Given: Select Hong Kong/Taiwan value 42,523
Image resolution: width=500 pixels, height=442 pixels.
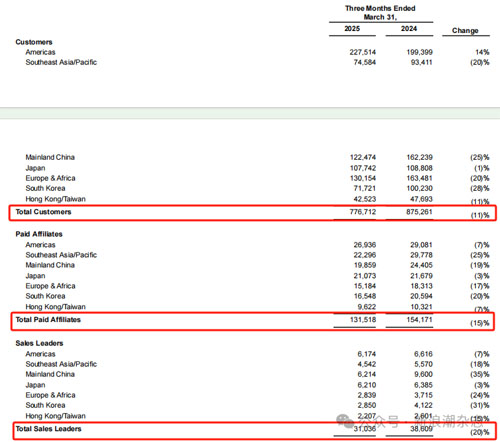Looking at the screenshot, I should pos(365,199).
